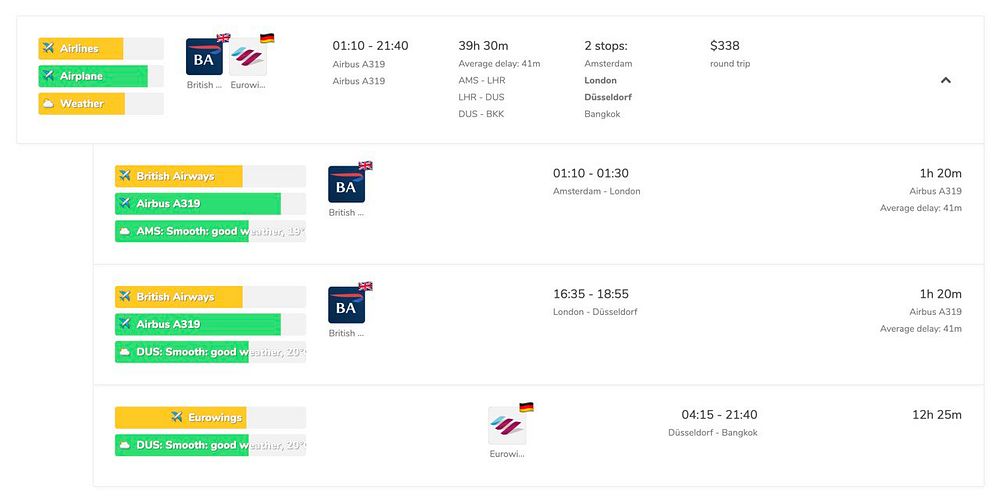Click the German flag on Düsseldorf - Bangkok leg

point(526,407)
